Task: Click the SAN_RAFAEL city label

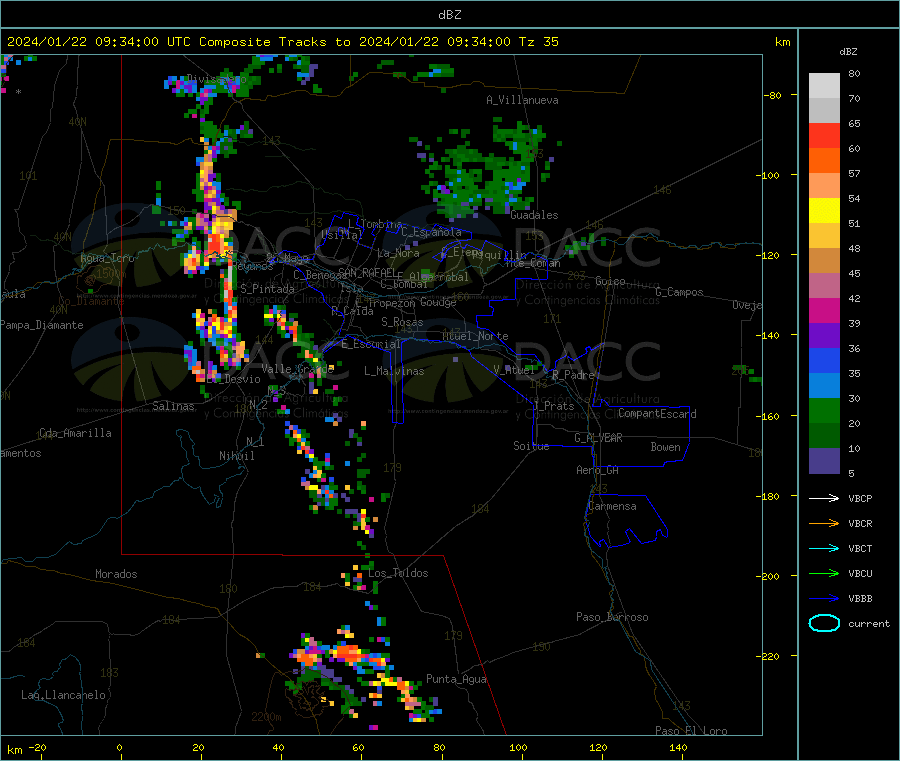Action: pyautogui.click(x=367, y=272)
